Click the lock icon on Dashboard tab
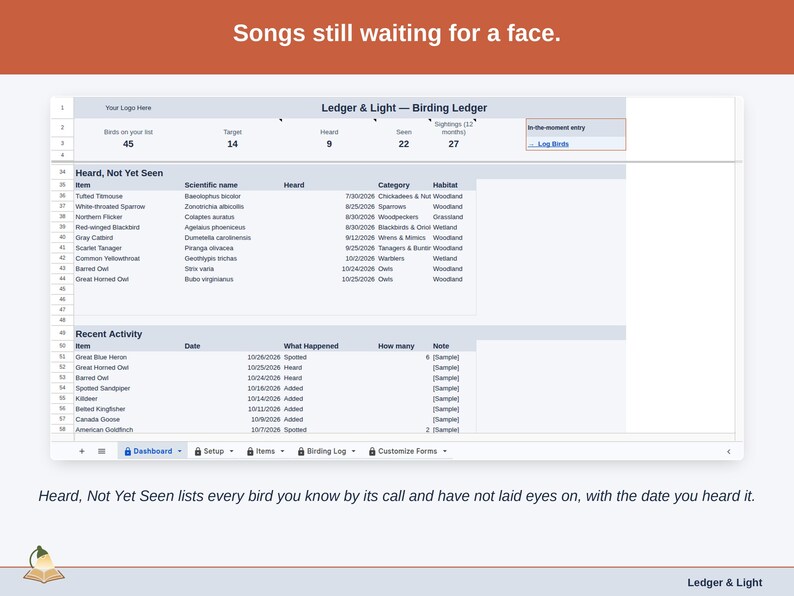The image size is (794, 596). [x=128, y=451]
